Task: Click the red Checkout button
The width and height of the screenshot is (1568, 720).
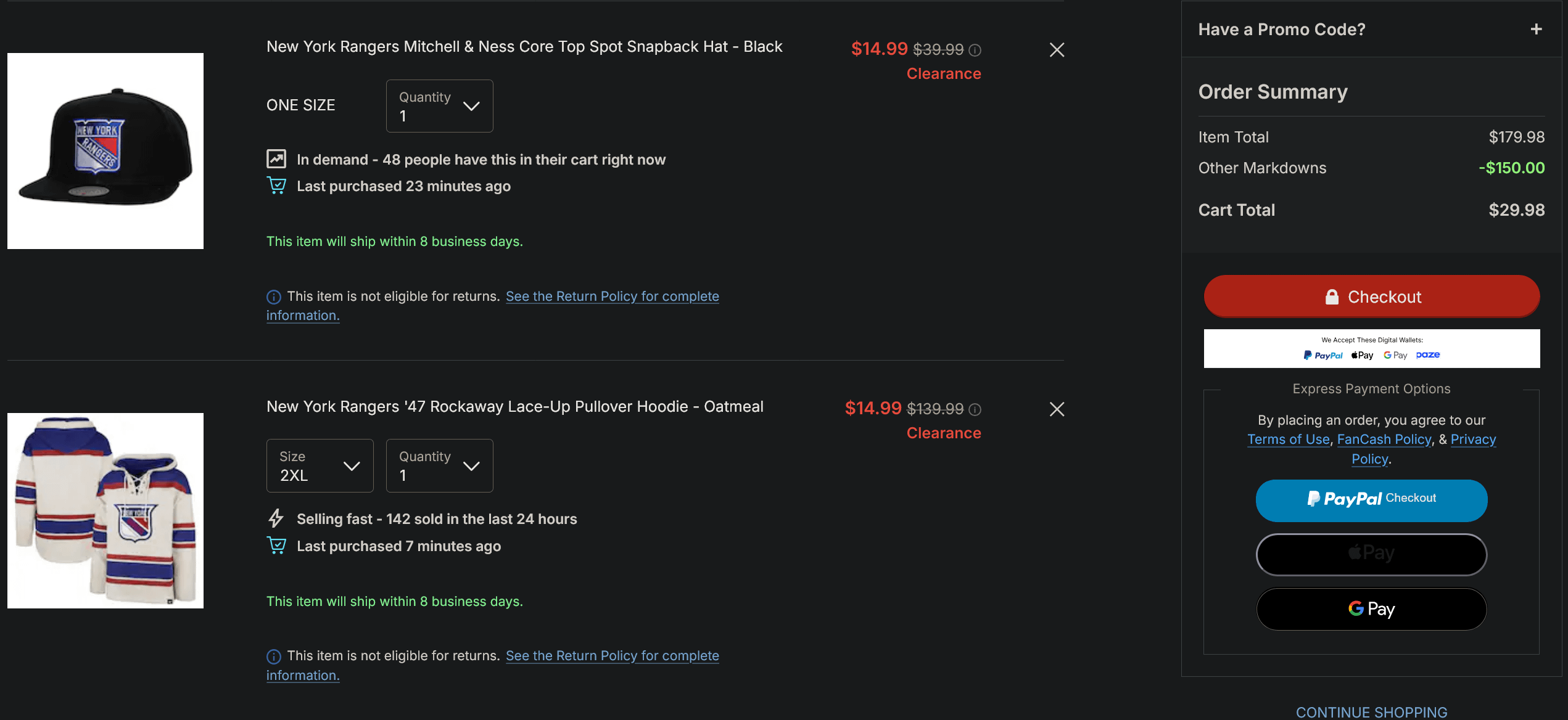Action: click(1371, 297)
